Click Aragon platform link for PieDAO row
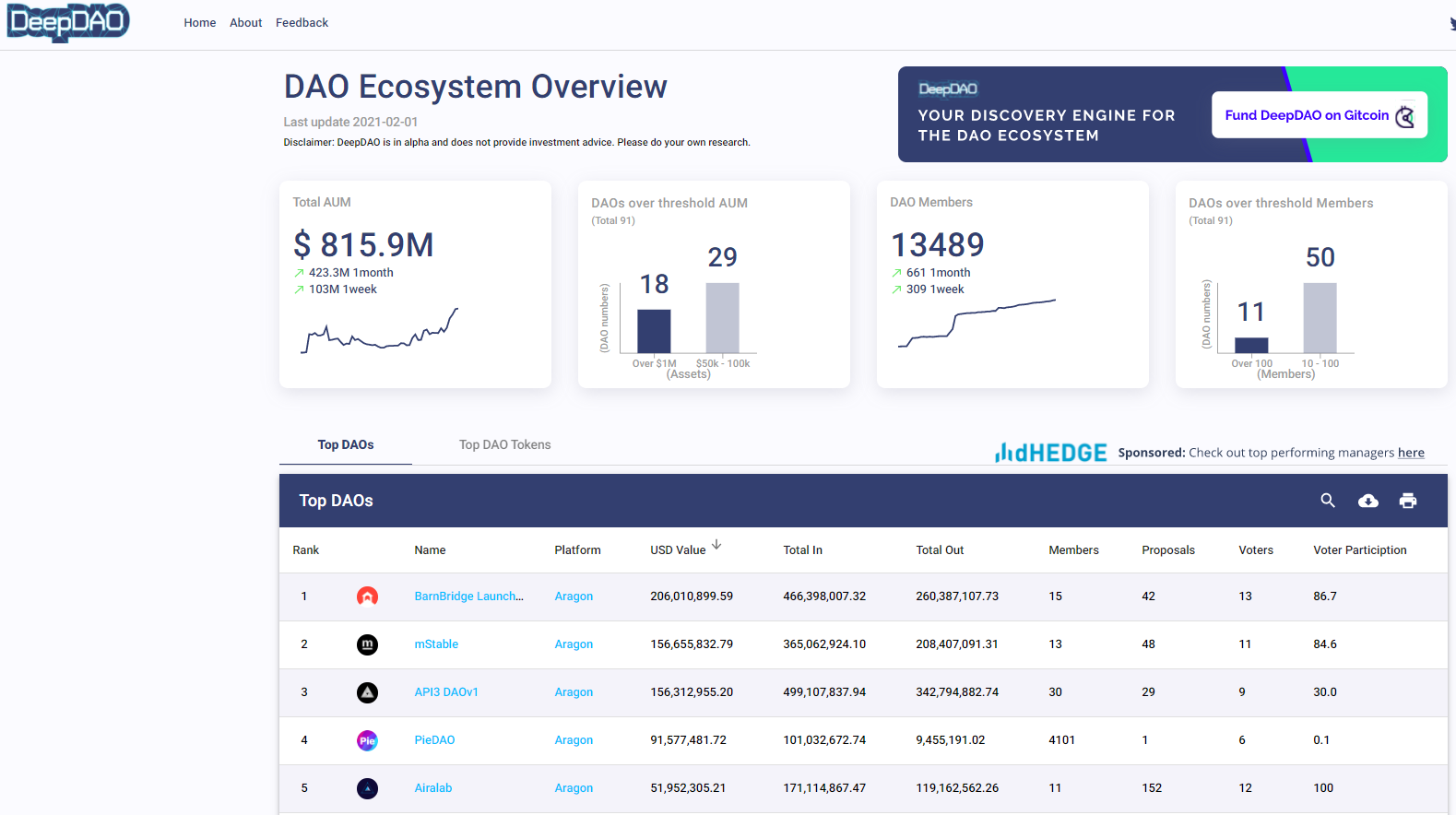1456x815 pixels. point(574,740)
